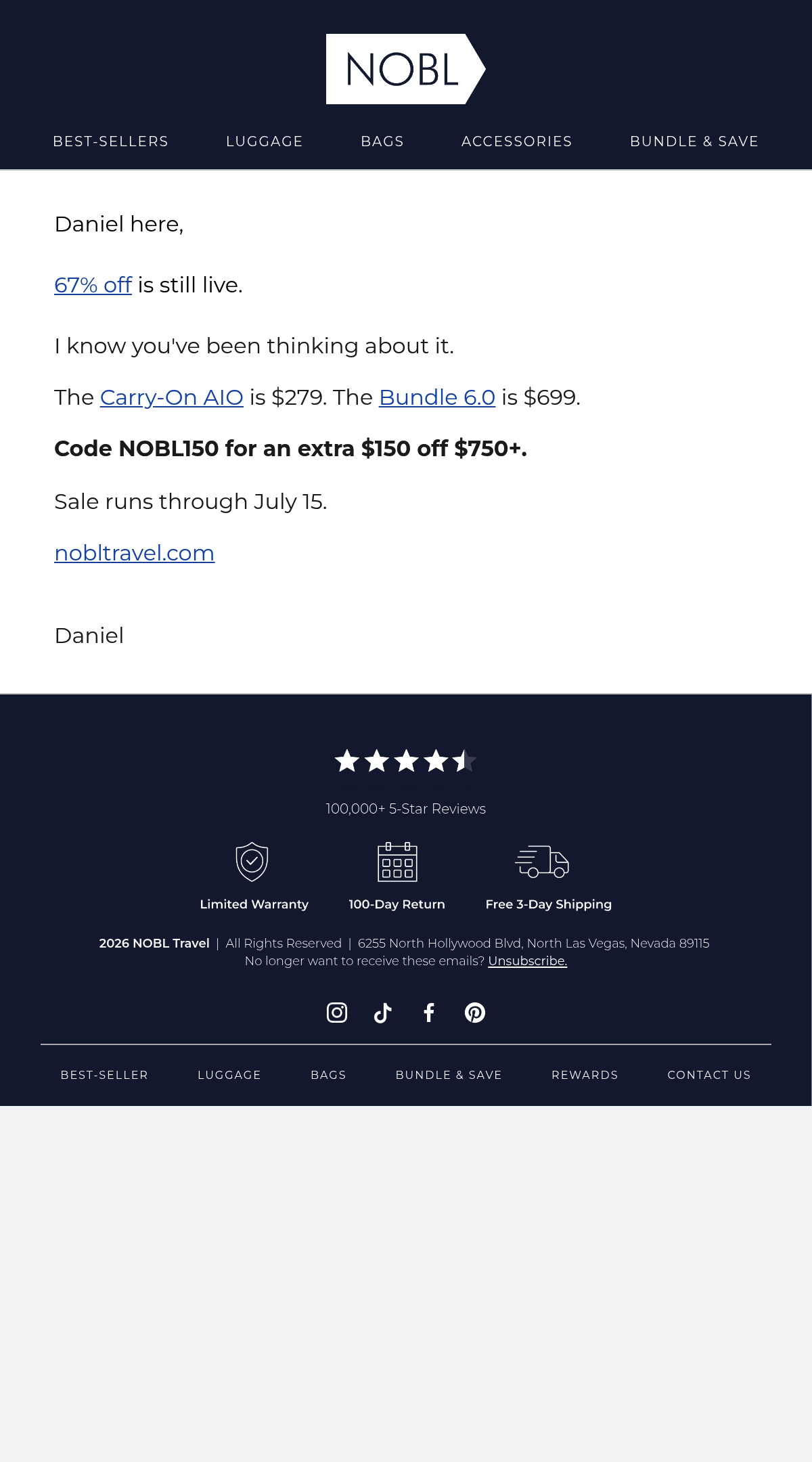This screenshot has width=812, height=1462.
Task: Follow the 67% off link
Action: coord(93,285)
